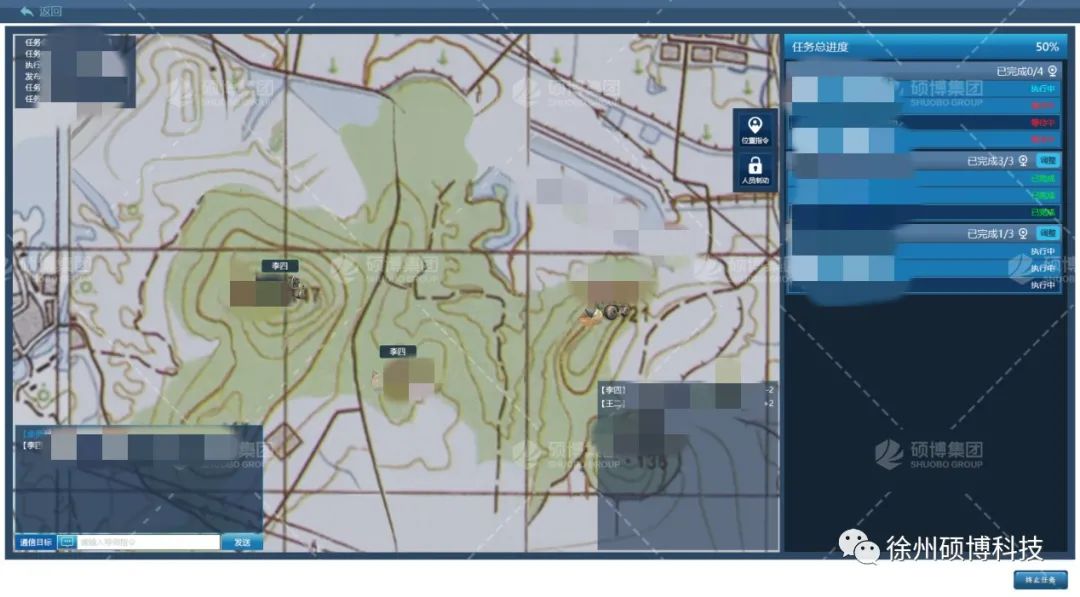Viewport: 1080px width, 597px height.
Task: Click the 返回 back arrow icon
Action: coord(27,11)
